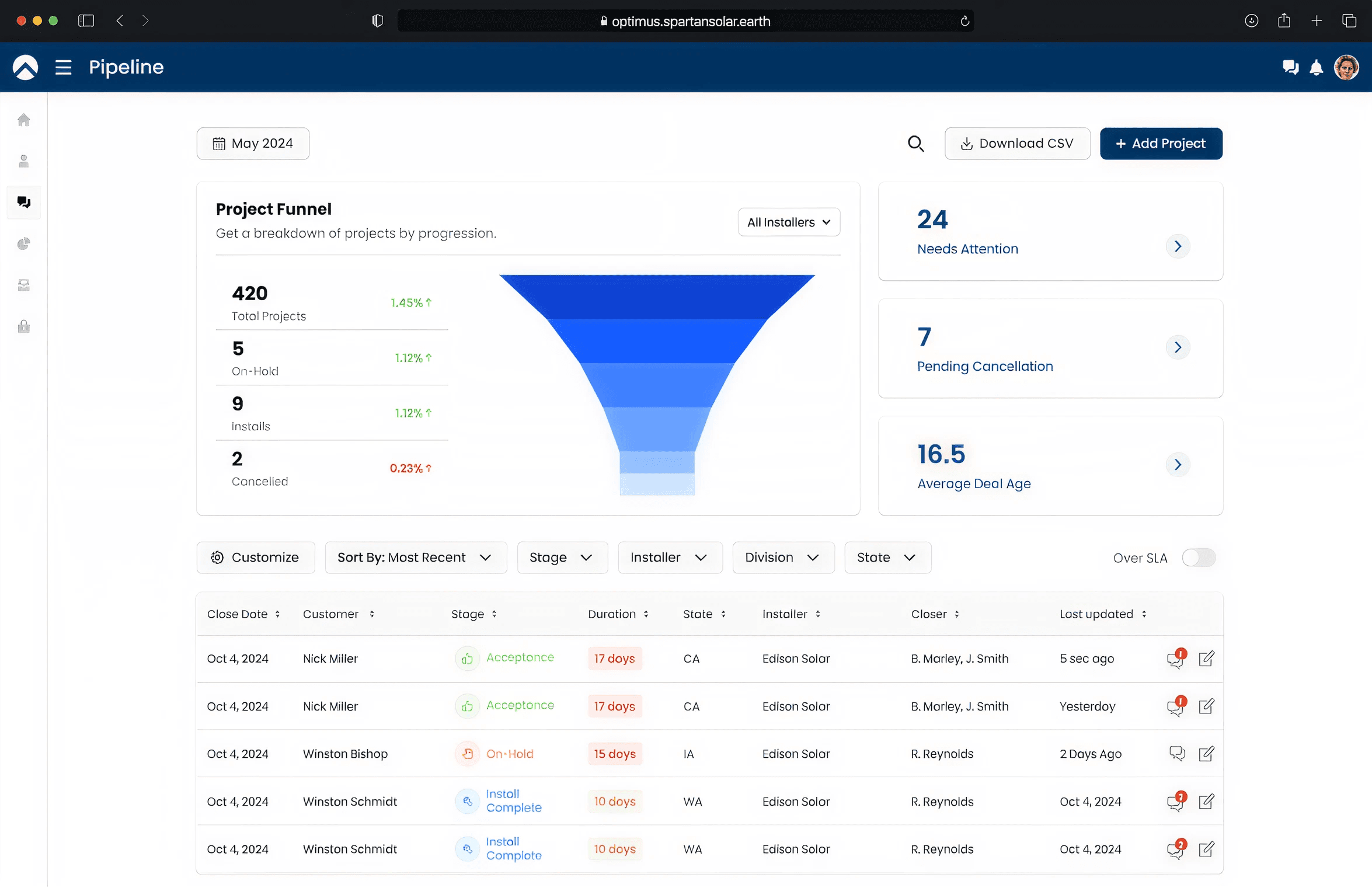
Task: Open the Division filter dropdown
Action: (782, 558)
